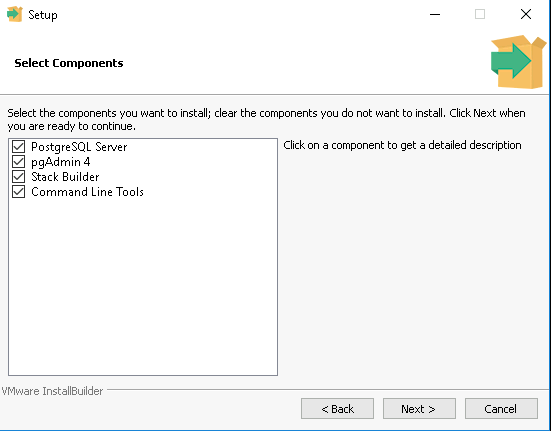Click the installer box logo with green arrow
551x431 pixels.
click(x=518, y=62)
